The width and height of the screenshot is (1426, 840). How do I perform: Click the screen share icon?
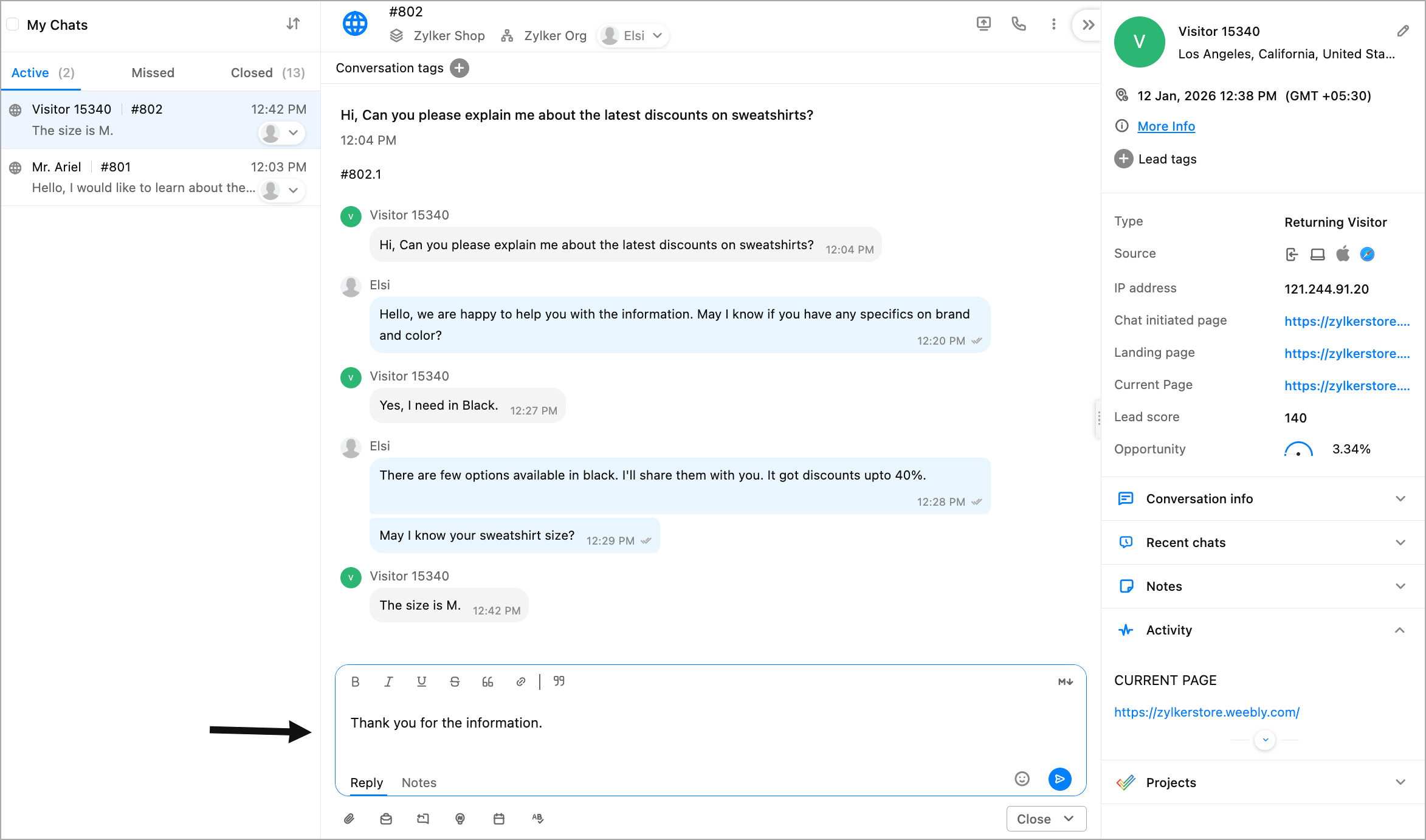[983, 24]
